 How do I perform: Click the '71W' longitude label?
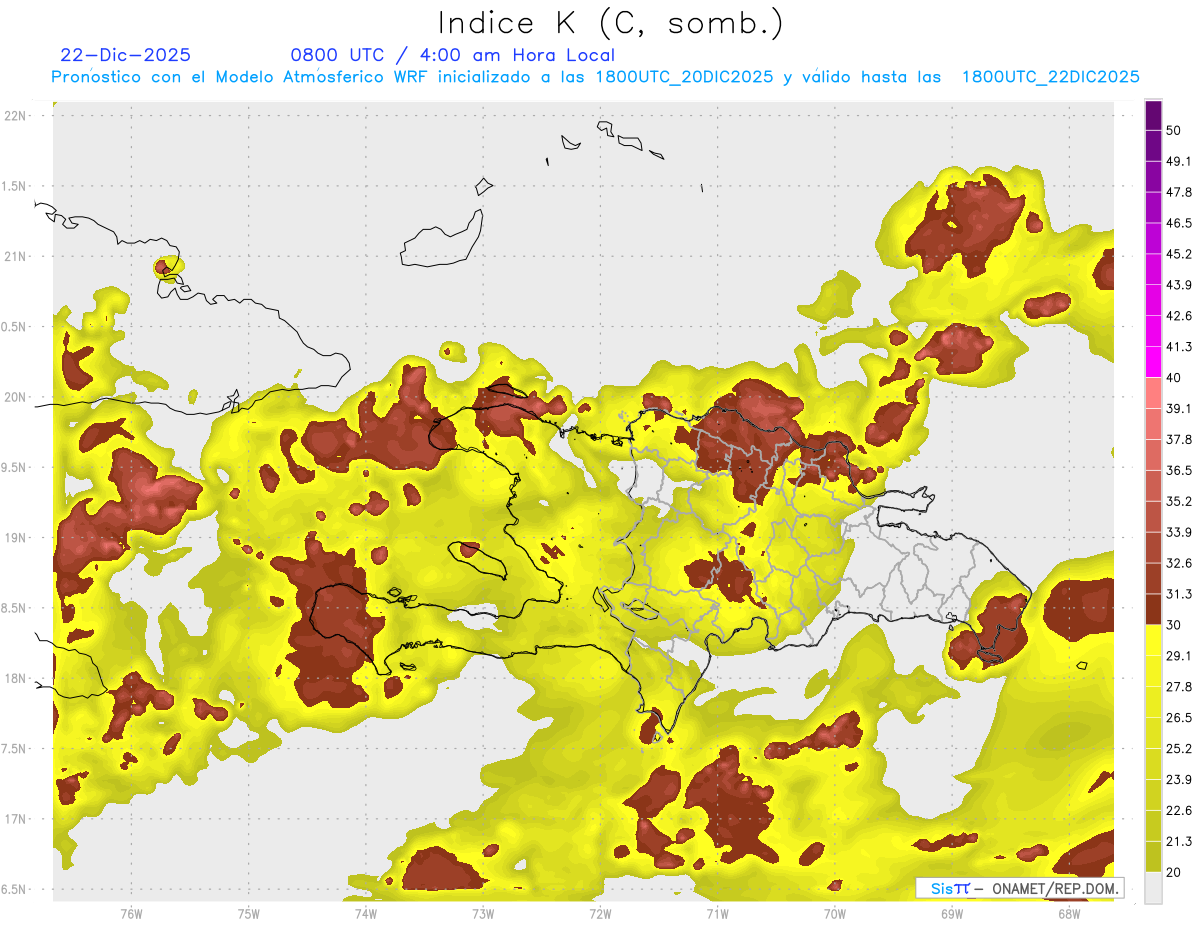coord(717,913)
